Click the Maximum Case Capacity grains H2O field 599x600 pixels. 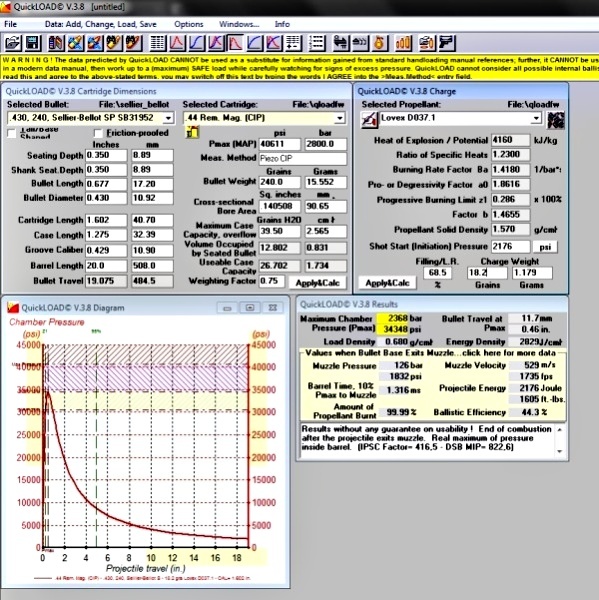pyautogui.click(x=280, y=231)
